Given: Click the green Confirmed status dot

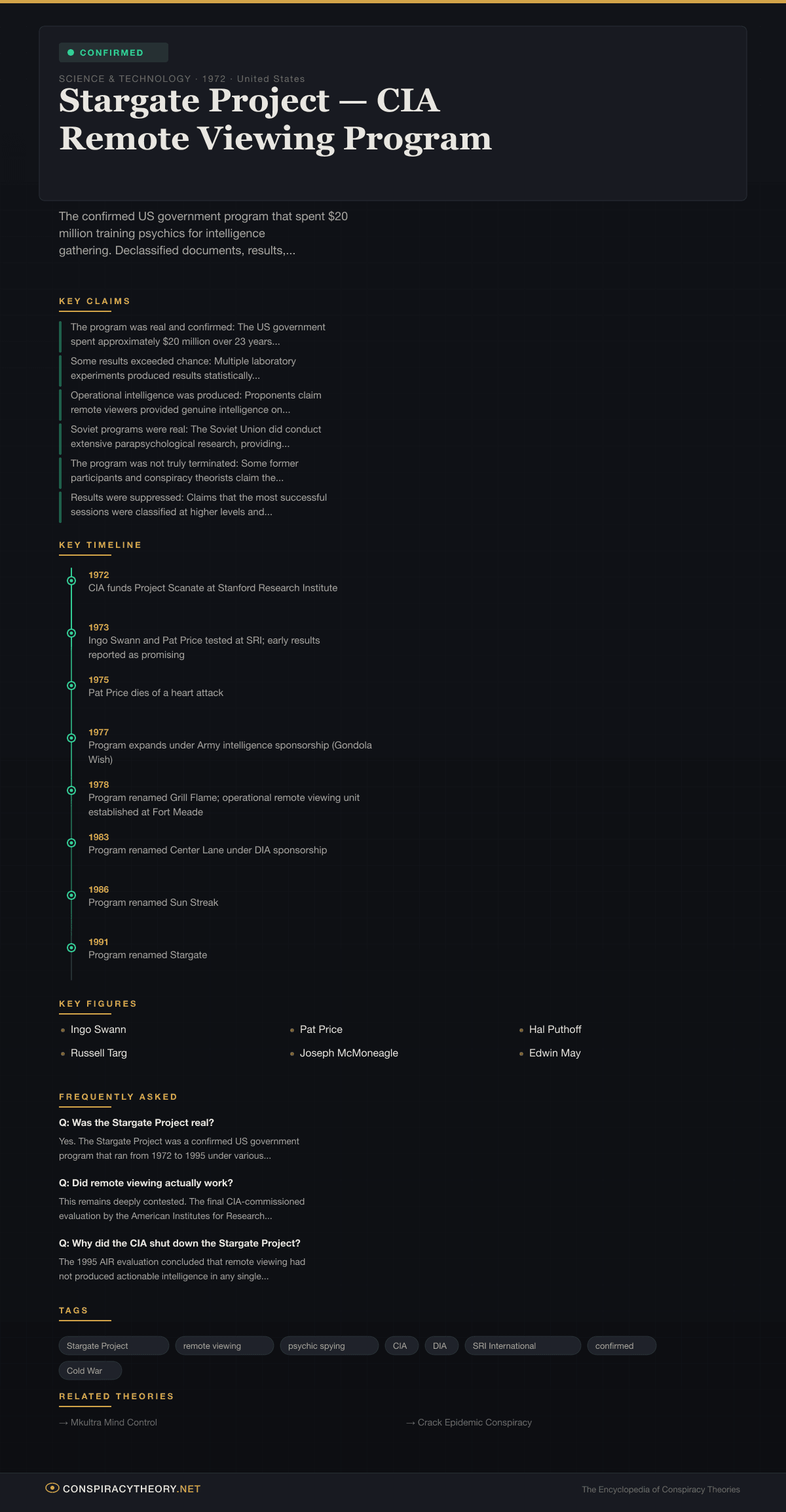Looking at the screenshot, I should (x=71, y=52).
